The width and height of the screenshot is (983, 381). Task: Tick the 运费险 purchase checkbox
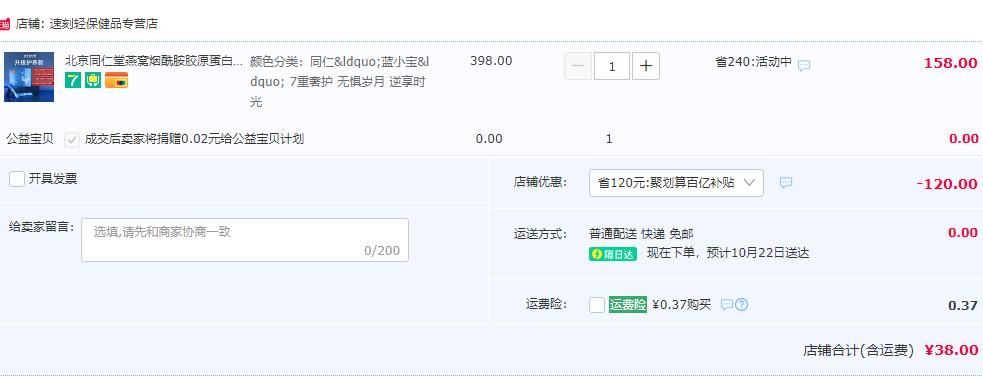(597, 305)
